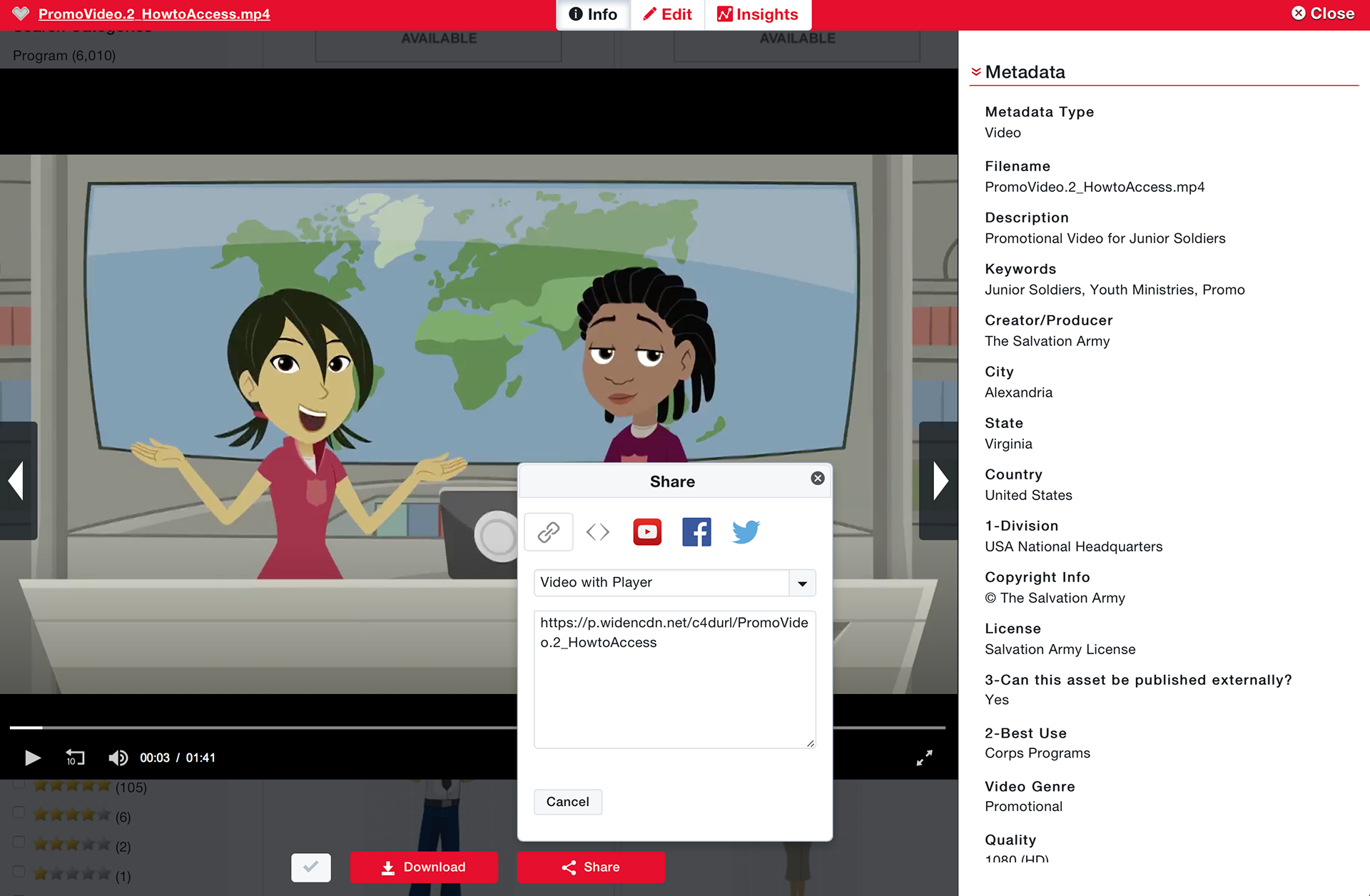Screen dimensions: 1370x896
Task: Download the video asset
Action: pos(424,867)
